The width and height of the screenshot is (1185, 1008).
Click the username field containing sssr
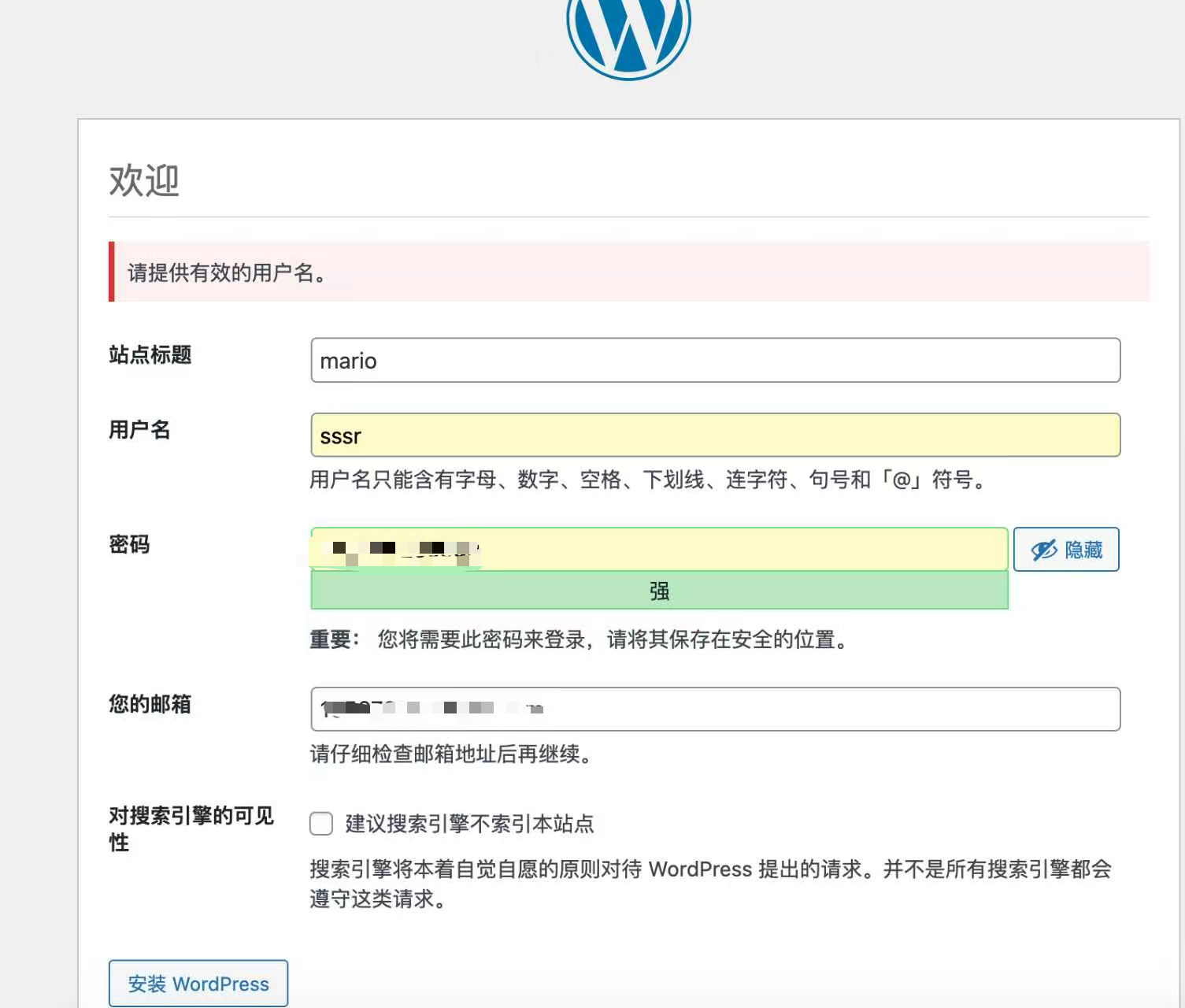[x=715, y=435]
